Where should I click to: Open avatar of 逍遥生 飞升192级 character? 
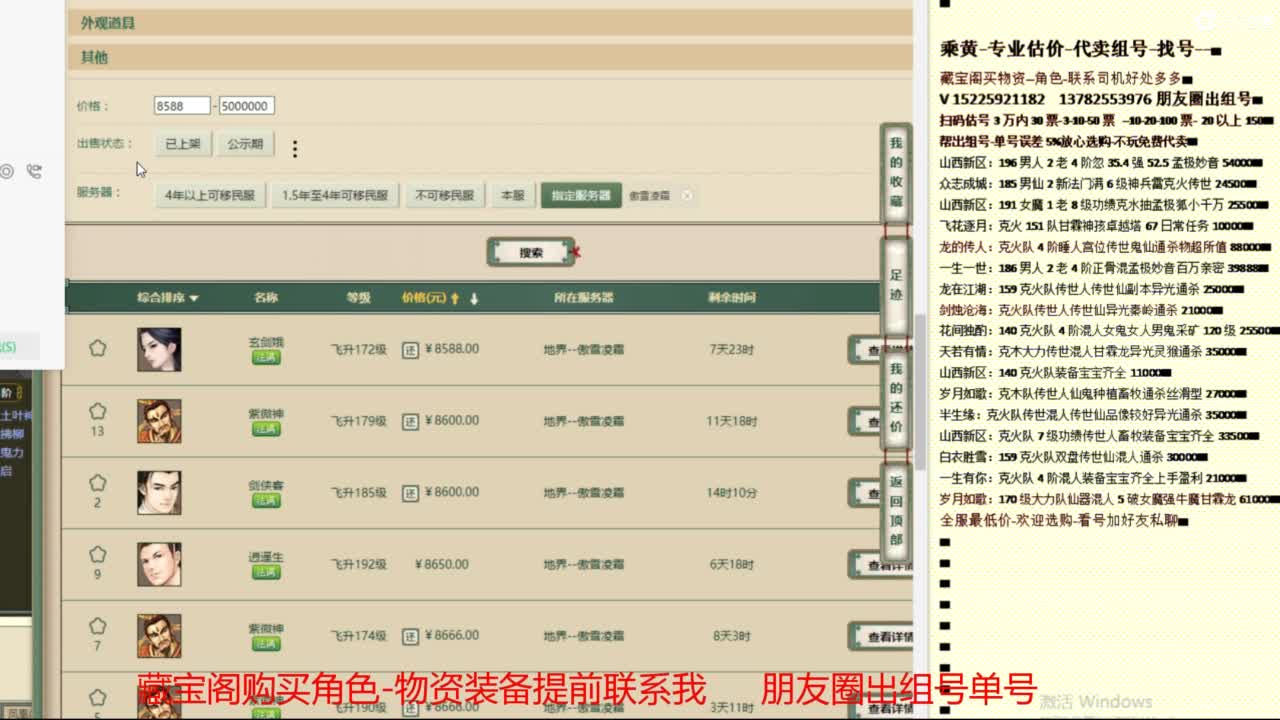click(x=159, y=564)
